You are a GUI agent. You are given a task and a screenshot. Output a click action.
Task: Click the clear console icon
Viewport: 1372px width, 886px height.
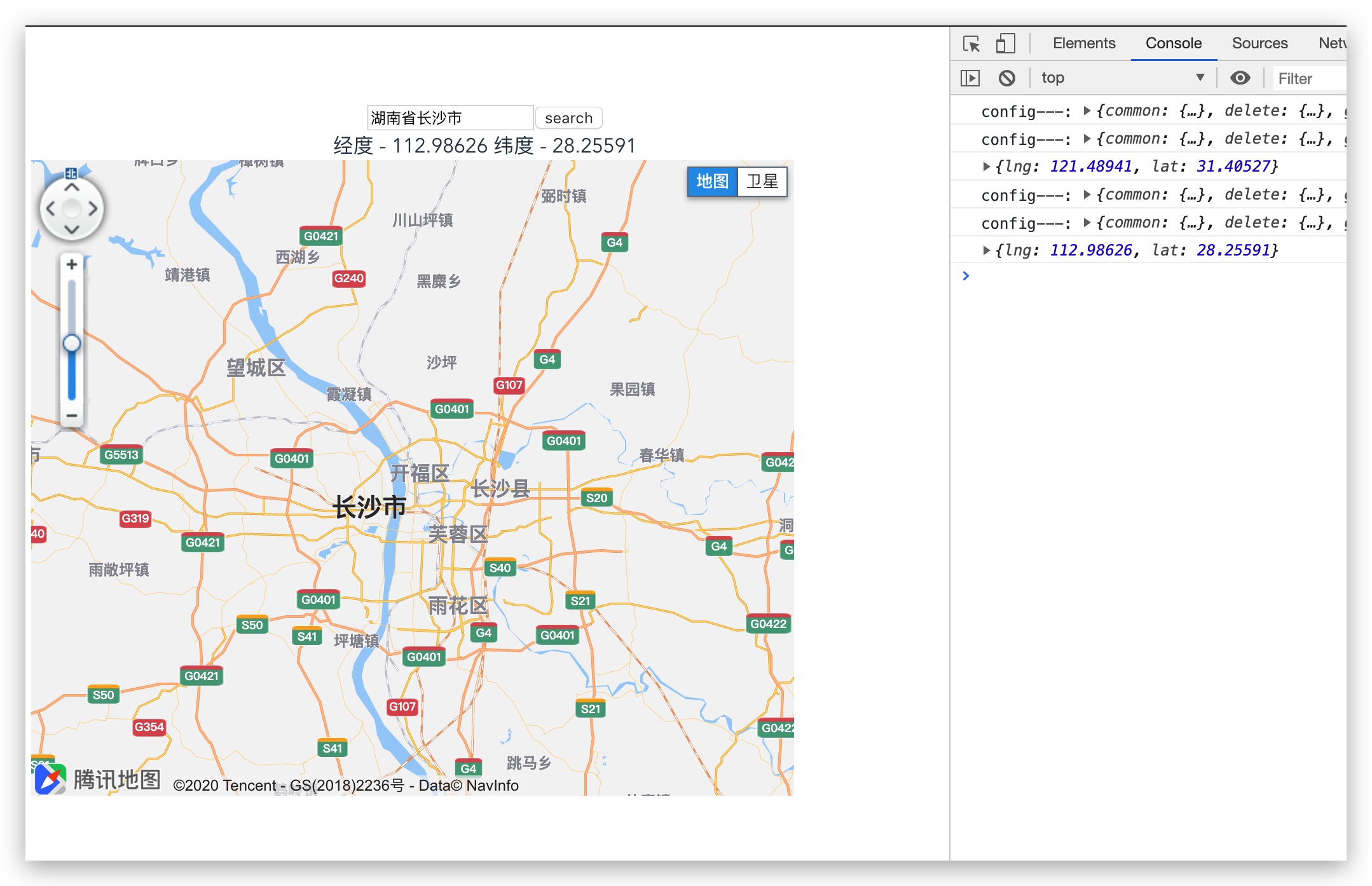(1006, 78)
